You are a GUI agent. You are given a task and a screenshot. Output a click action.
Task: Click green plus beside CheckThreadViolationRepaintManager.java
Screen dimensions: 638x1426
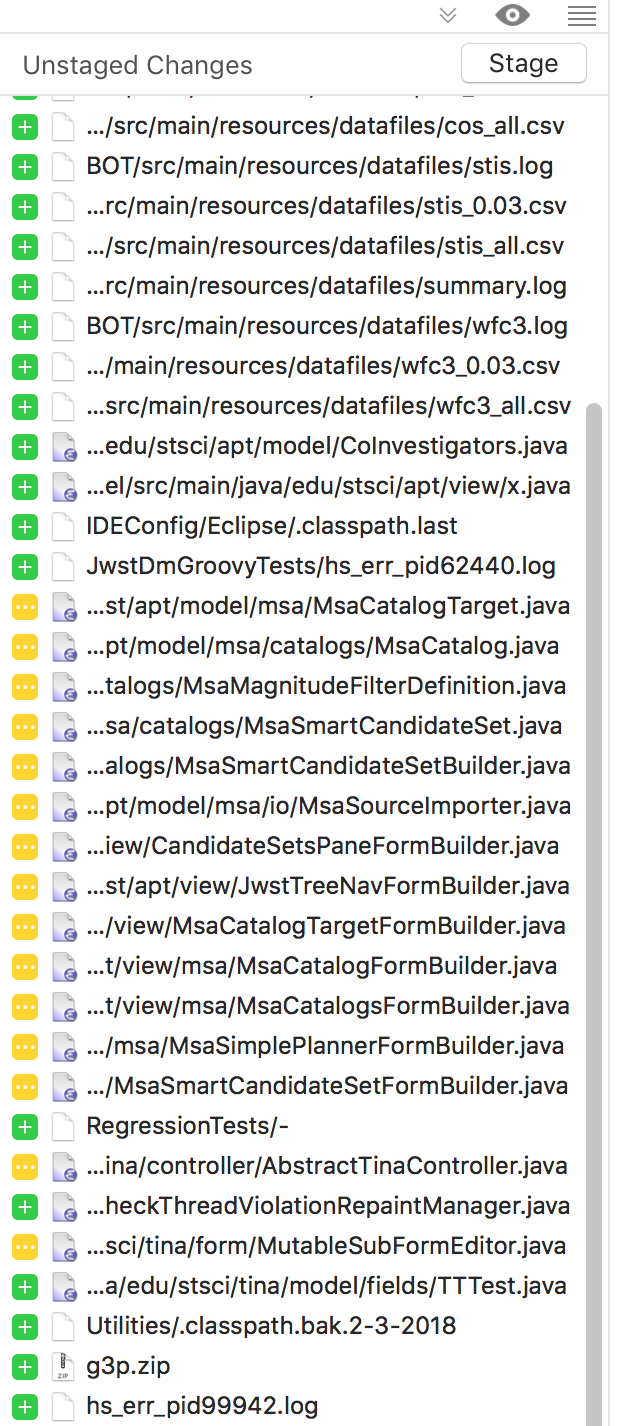pos(25,1207)
